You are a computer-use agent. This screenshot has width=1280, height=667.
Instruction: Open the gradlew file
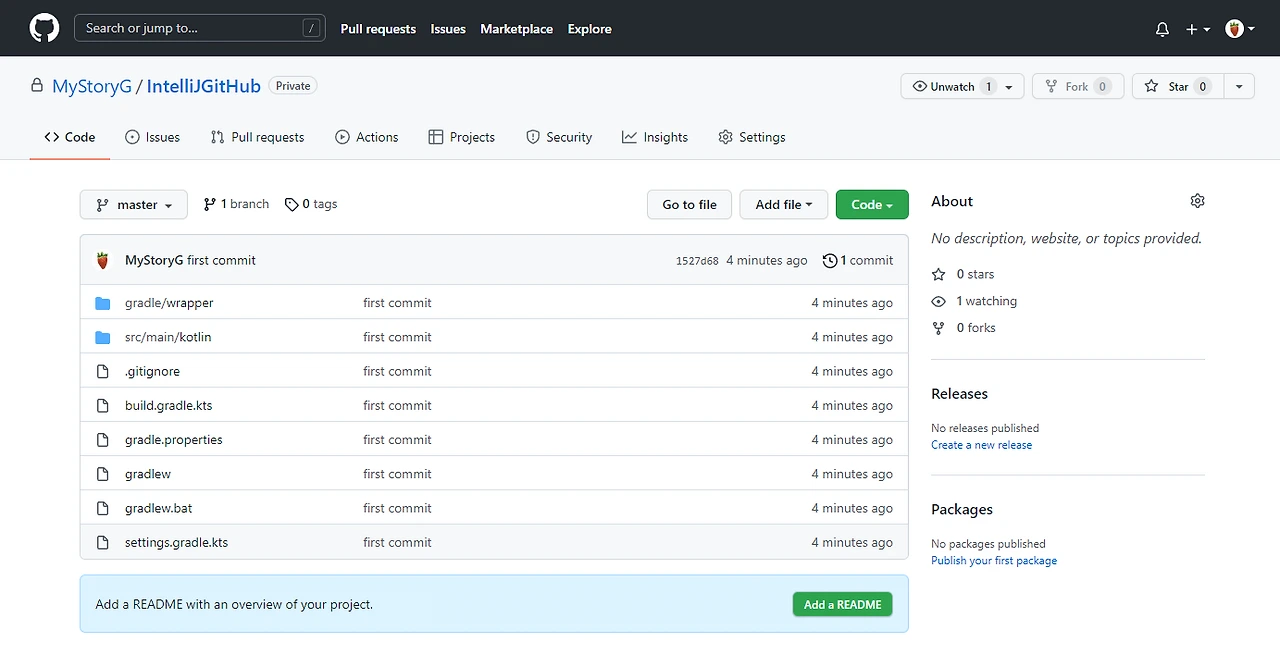coord(148,474)
